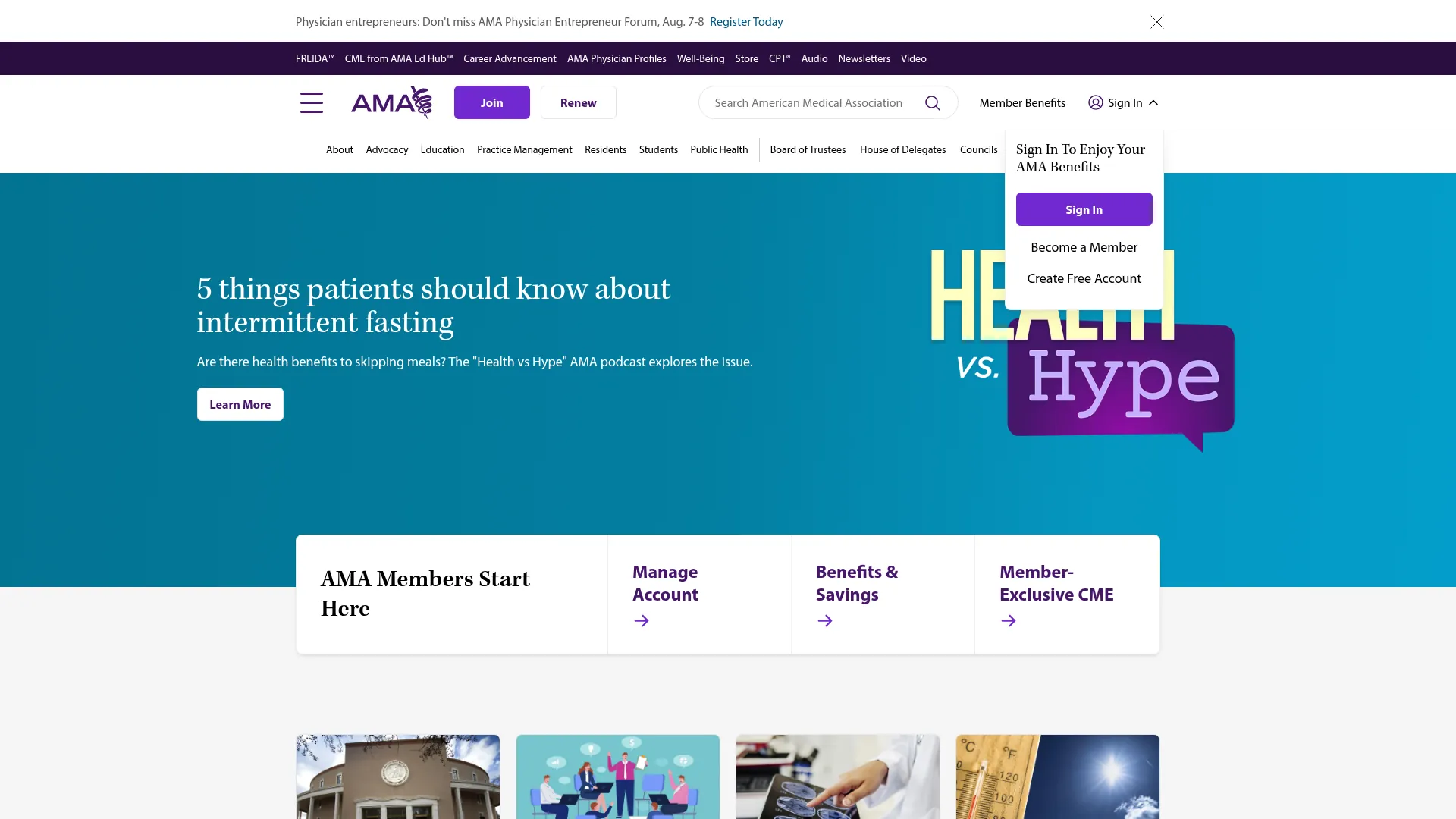Open the About nav item
Screen dimensions: 1456x819
click(x=340, y=149)
